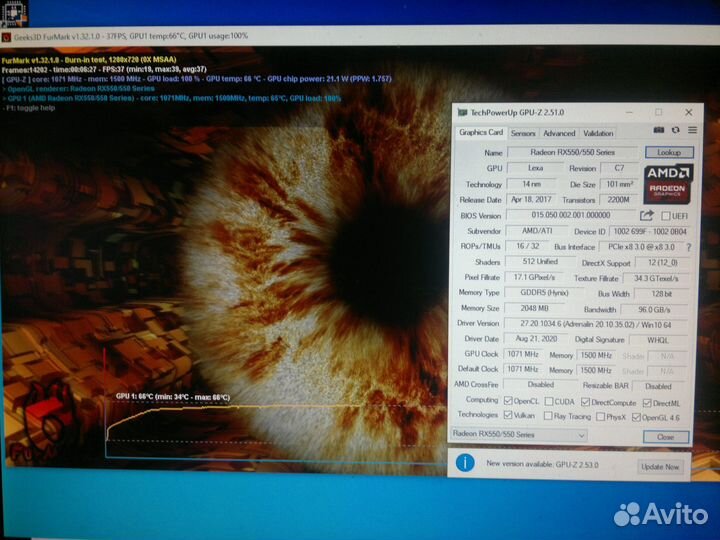The width and height of the screenshot is (720, 540).
Task: Click the BIOS Version field value
Action: (x=571, y=215)
